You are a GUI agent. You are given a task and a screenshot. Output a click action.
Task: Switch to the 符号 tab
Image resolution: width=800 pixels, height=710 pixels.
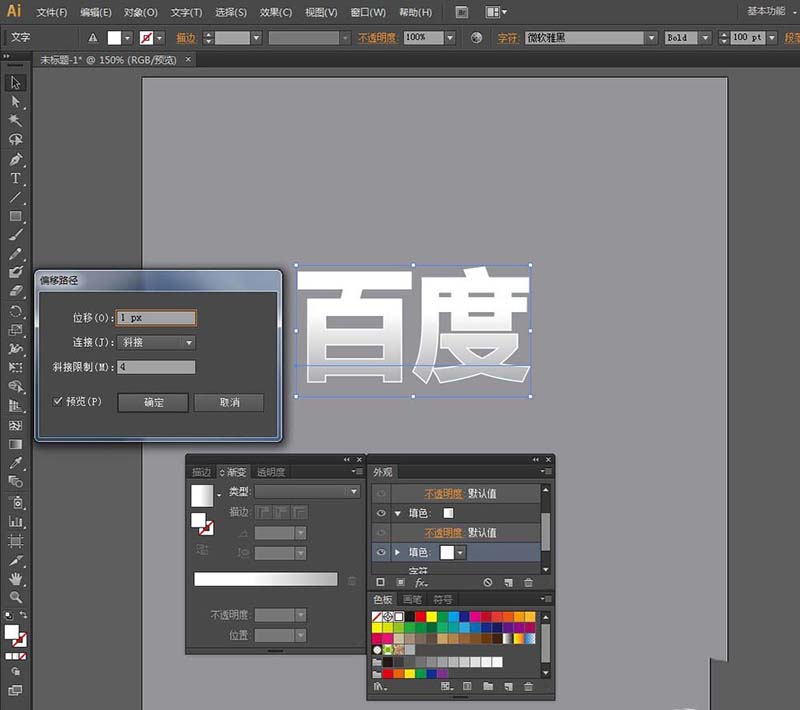click(x=442, y=599)
